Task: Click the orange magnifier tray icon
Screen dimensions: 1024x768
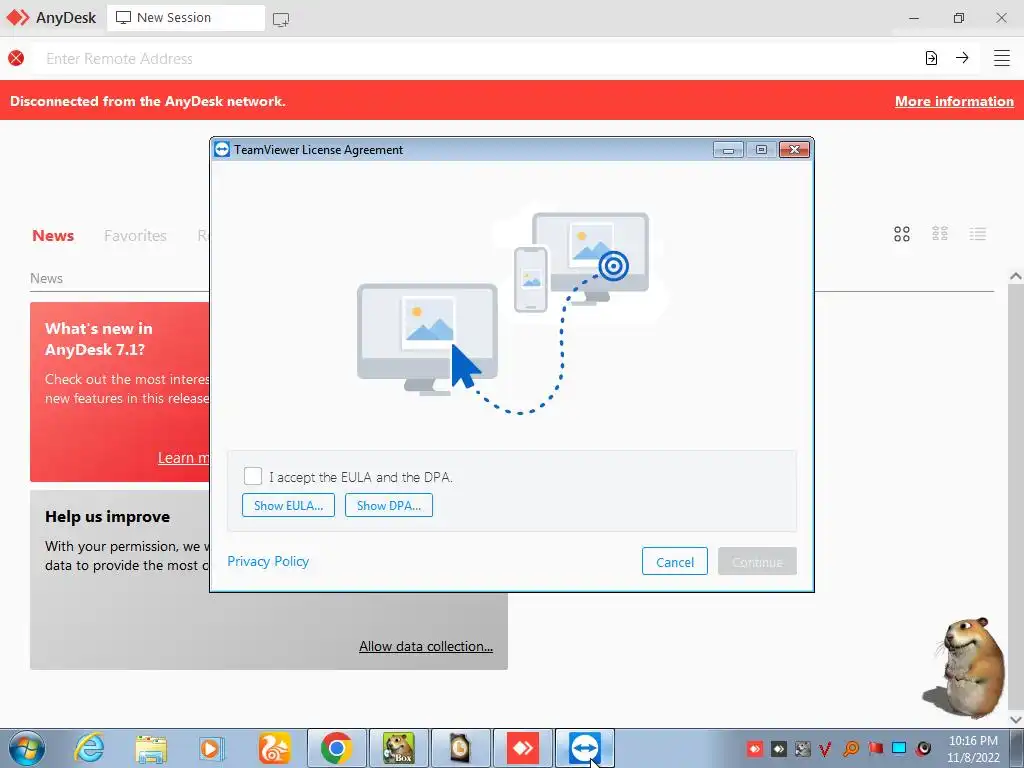Action: (x=851, y=748)
